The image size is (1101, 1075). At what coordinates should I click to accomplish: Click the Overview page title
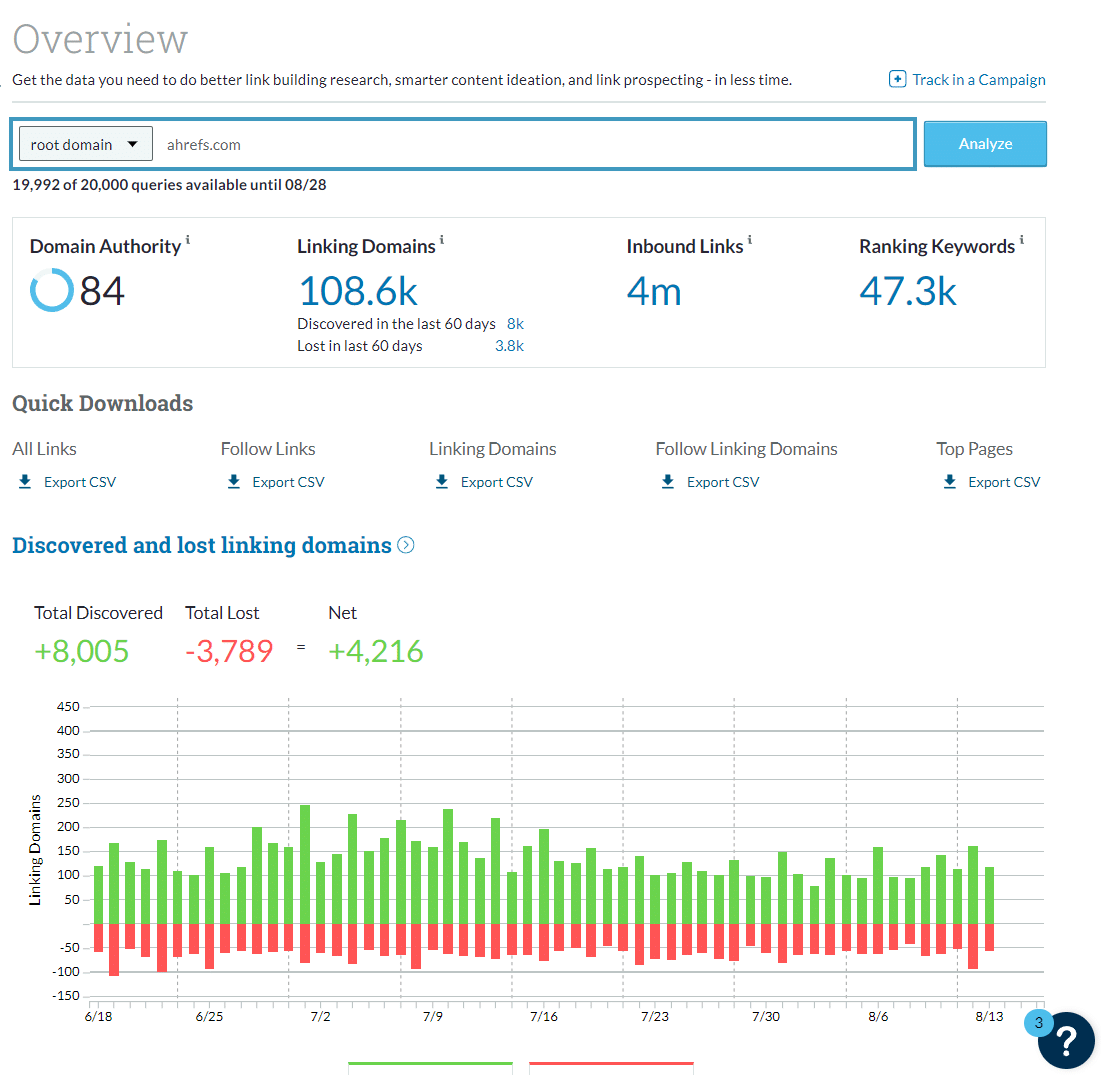(100, 39)
